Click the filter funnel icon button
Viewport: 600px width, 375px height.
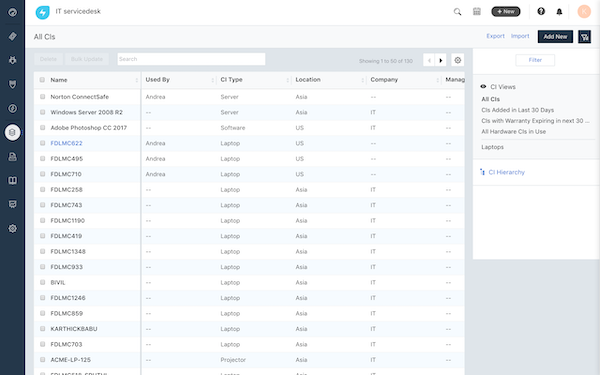click(584, 37)
